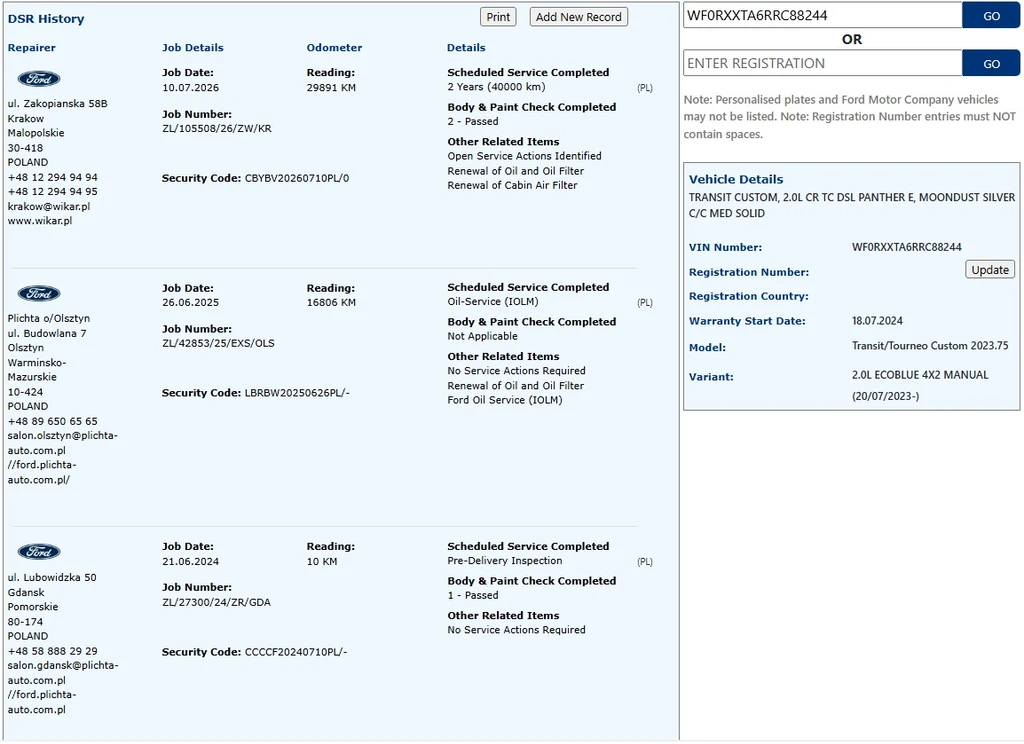This screenshot has width=1024, height=744.
Task: Click the Job Details column header
Action: pos(193,48)
